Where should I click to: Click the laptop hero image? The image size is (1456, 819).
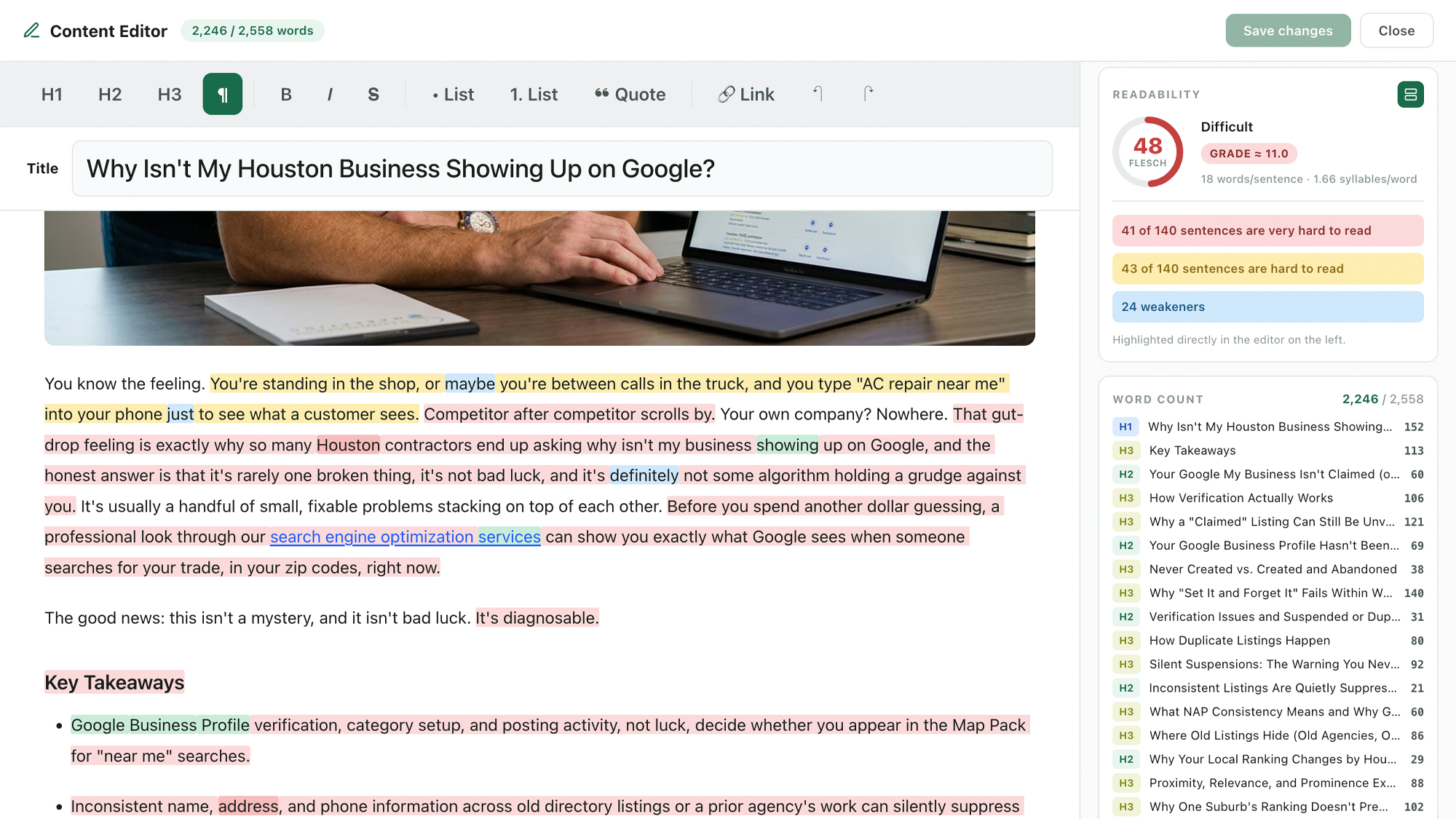(x=539, y=278)
